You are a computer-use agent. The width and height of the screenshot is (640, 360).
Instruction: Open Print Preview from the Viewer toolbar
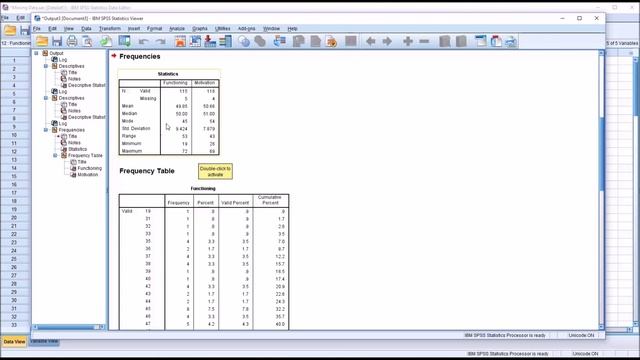pyautogui.click(x=87, y=41)
